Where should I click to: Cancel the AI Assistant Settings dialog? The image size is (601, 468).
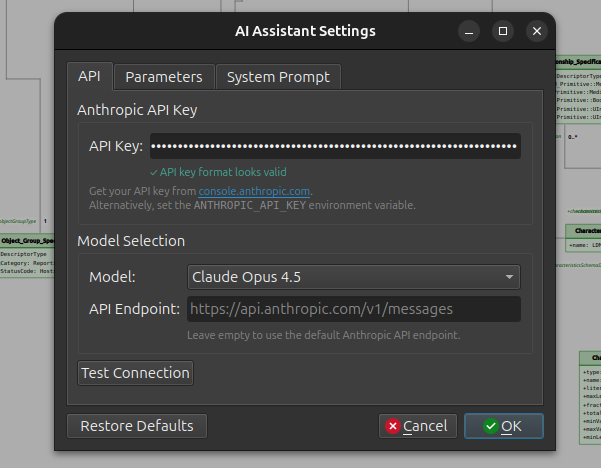pos(418,426)
